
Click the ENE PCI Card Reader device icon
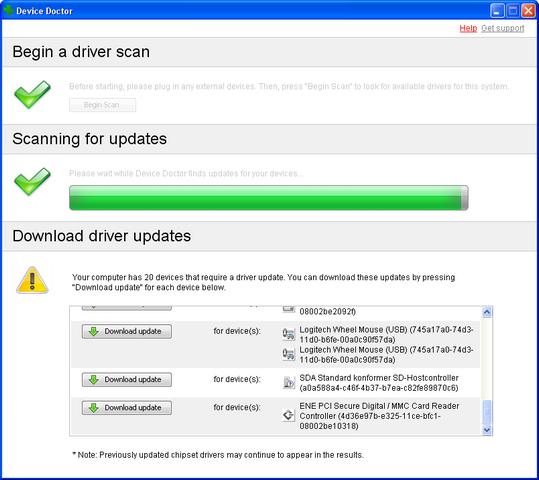click(x=288, y=415)
